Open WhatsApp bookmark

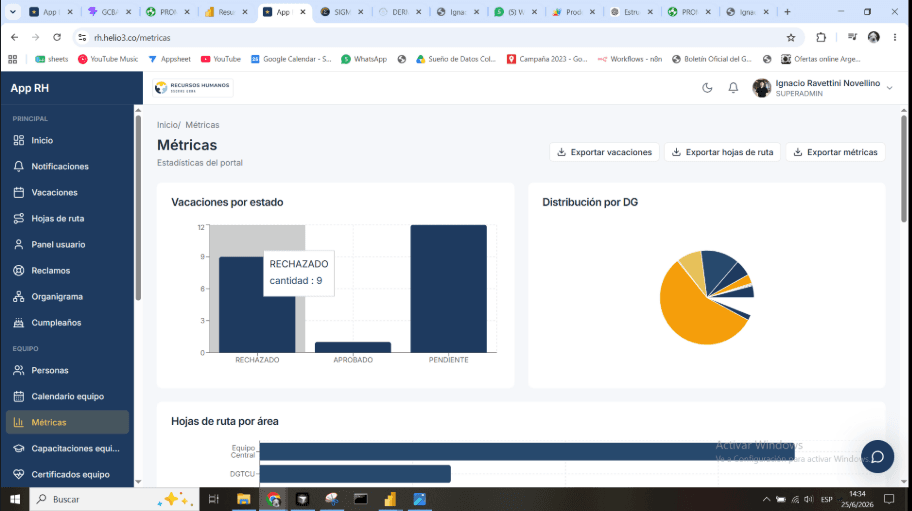[x=364, y=59]
